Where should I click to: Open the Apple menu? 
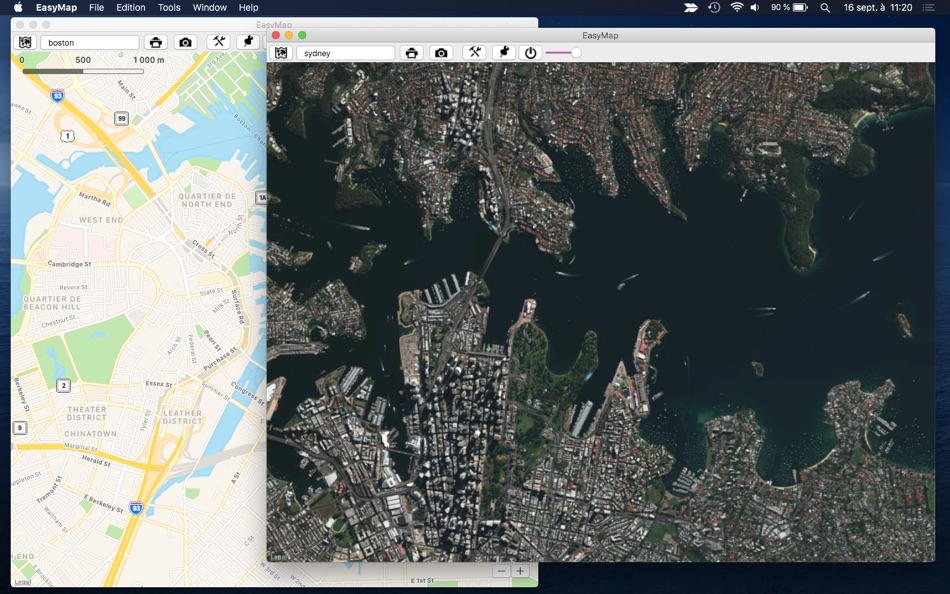click(18, 7)
